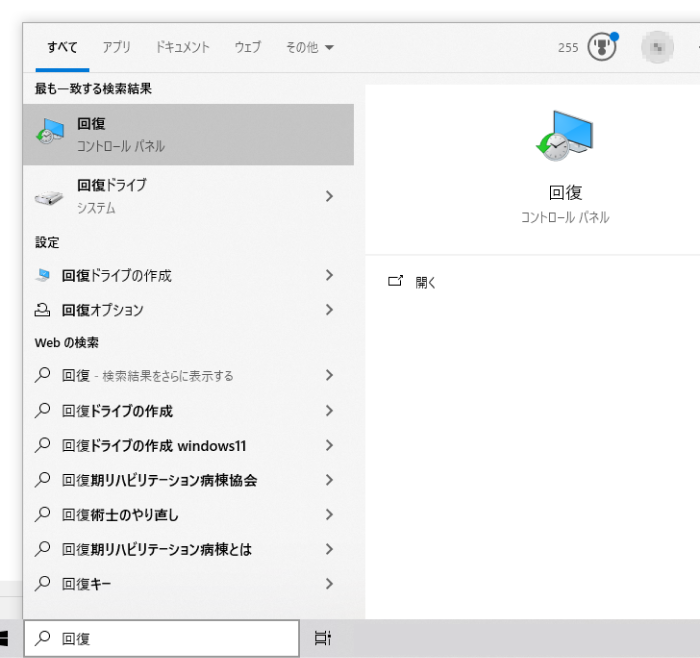Expand 回復術士のやり直し arrow
The height and width of the screenshot is (658, 700).
pyautogui.click(x=329, y=514)
